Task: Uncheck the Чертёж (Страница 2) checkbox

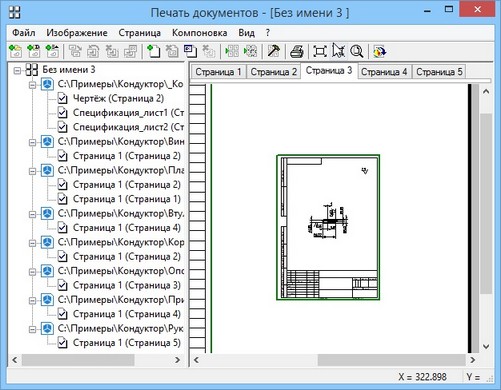Action: pyautogui.click(x=62, y=98)
